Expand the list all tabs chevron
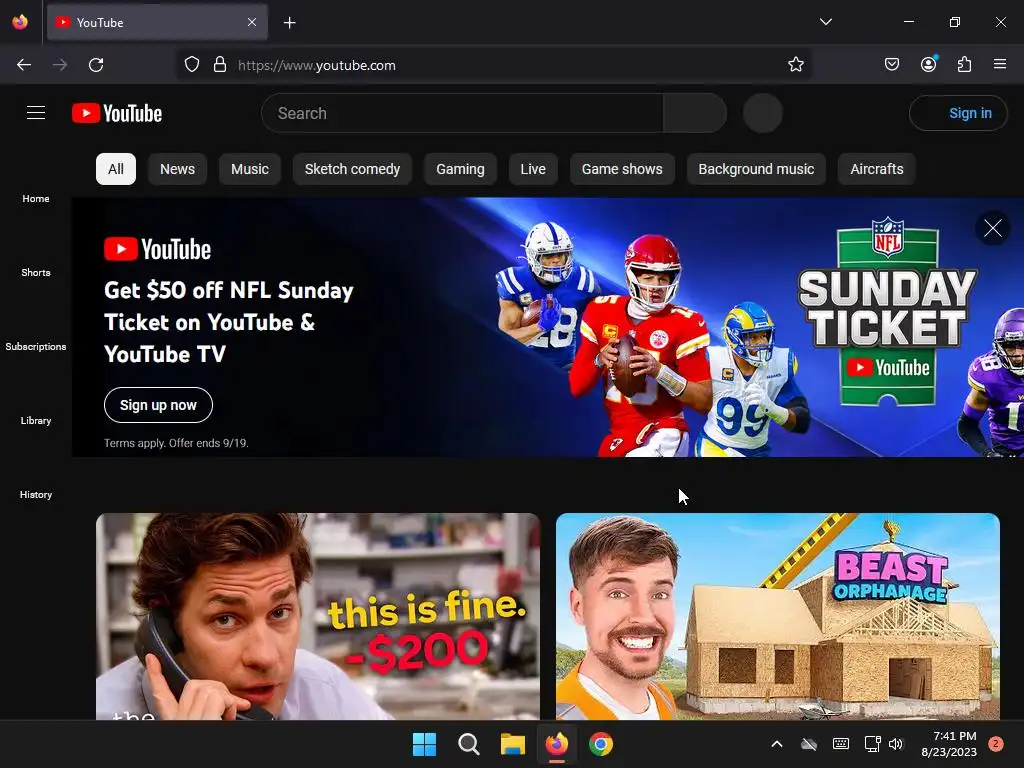This screenshot has height=768, width=1024. click(x=825, y=22)
